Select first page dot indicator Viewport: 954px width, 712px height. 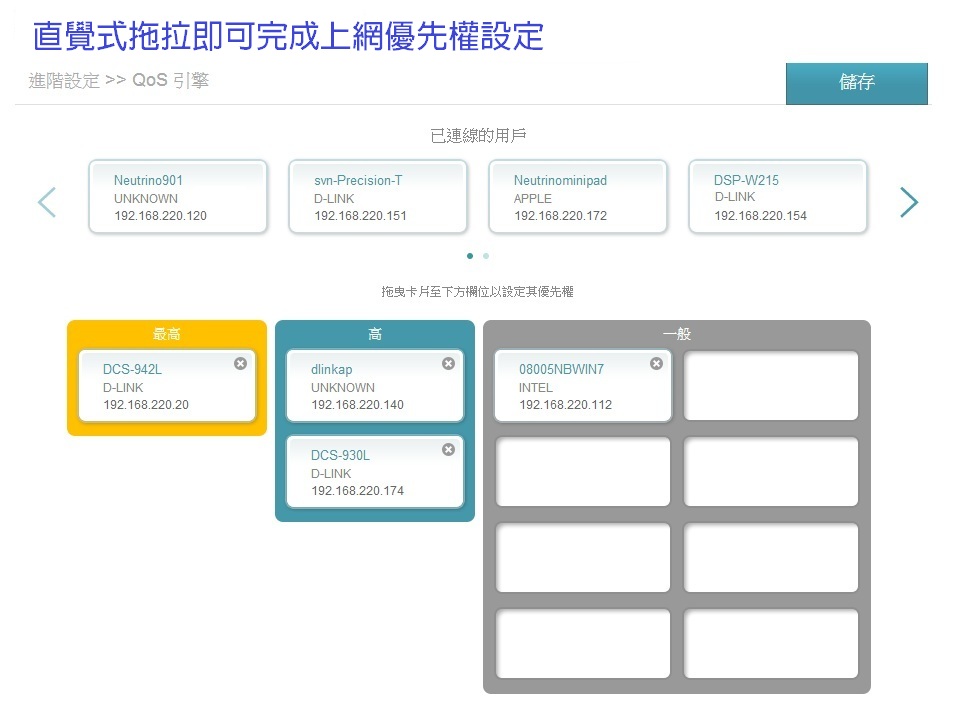[470, 256]
